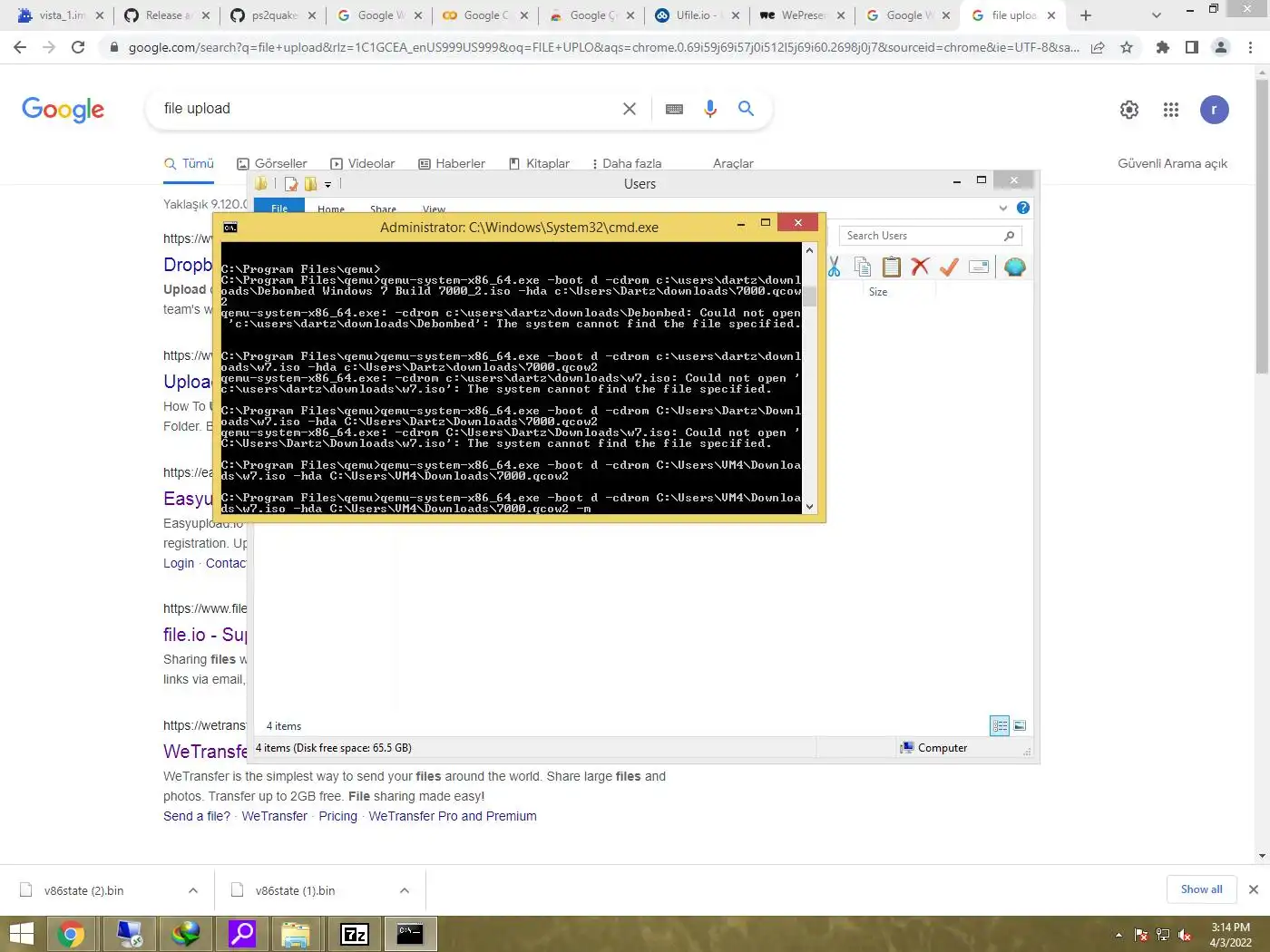Click the voice search microphone icon
The image size is (1270, 952).
[x=710, y=109]
